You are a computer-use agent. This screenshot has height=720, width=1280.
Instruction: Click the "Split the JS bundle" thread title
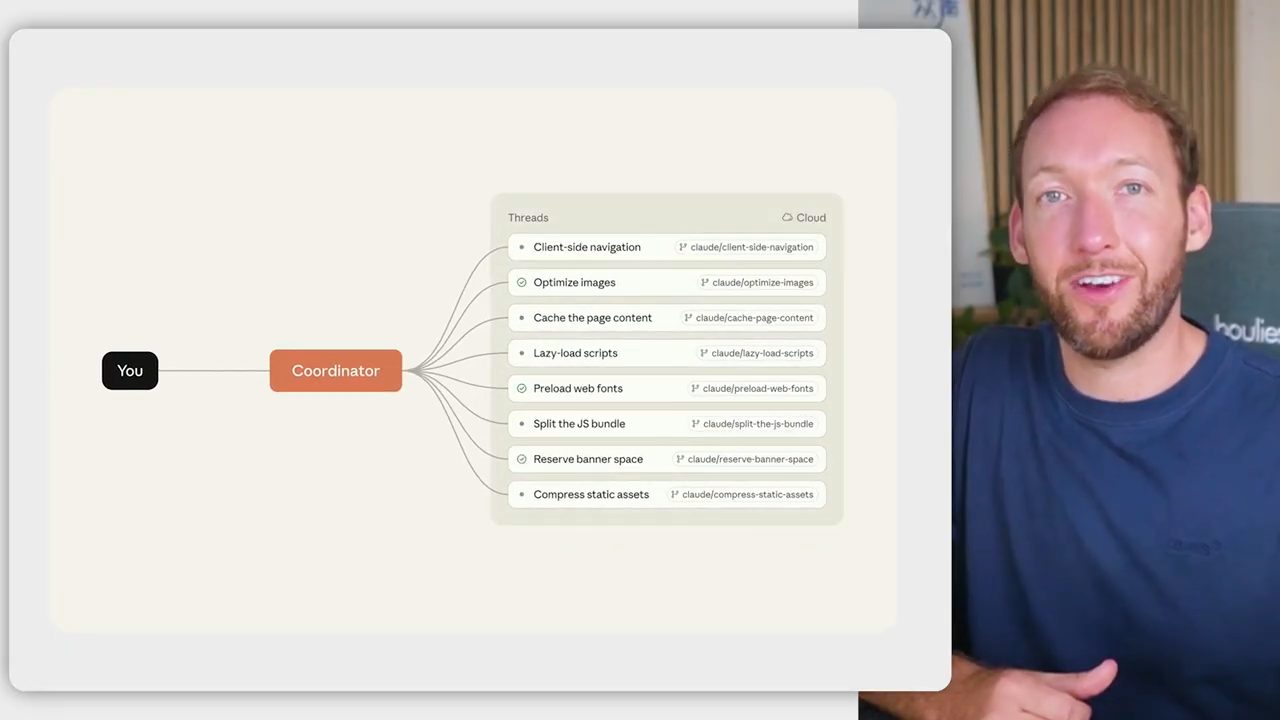579,424
